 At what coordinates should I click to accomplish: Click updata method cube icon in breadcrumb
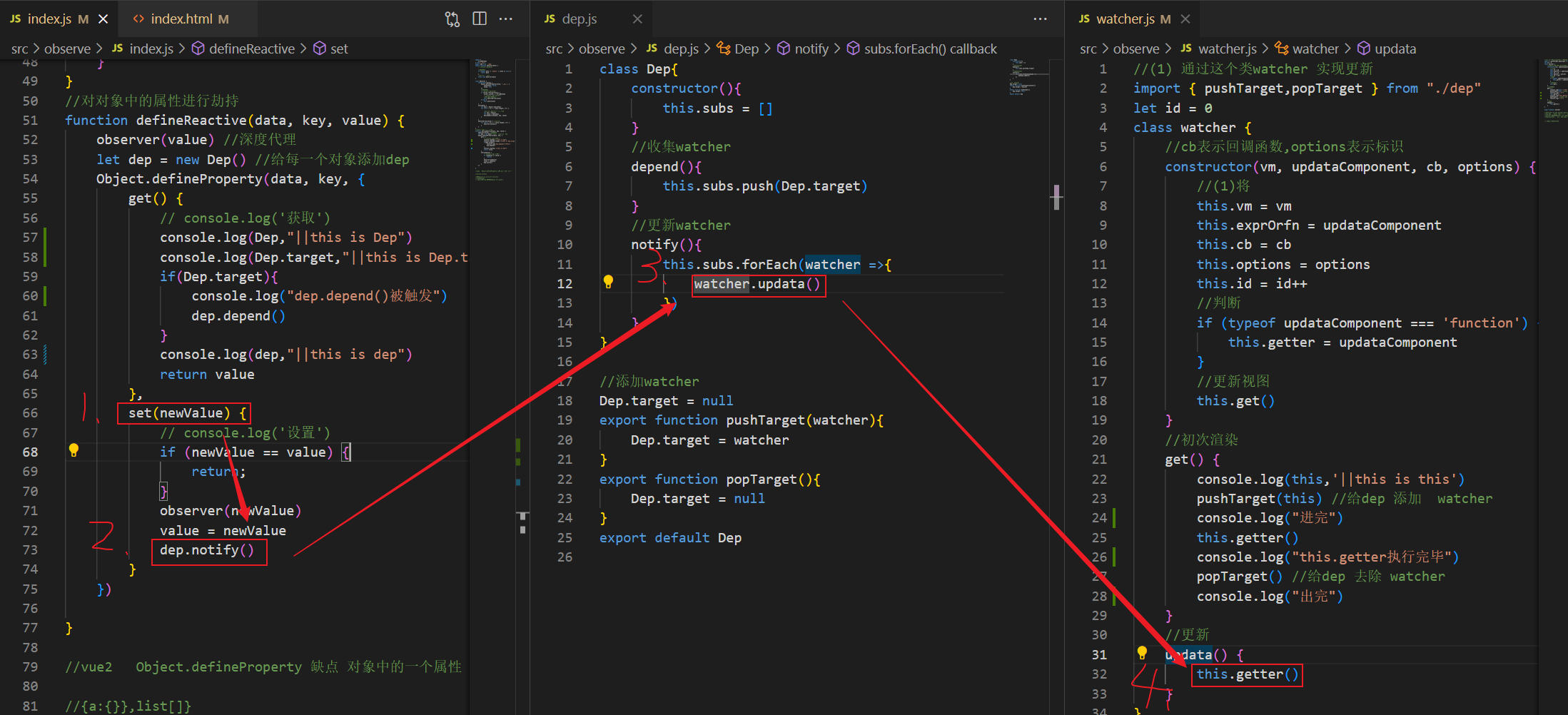point(1364,49)
